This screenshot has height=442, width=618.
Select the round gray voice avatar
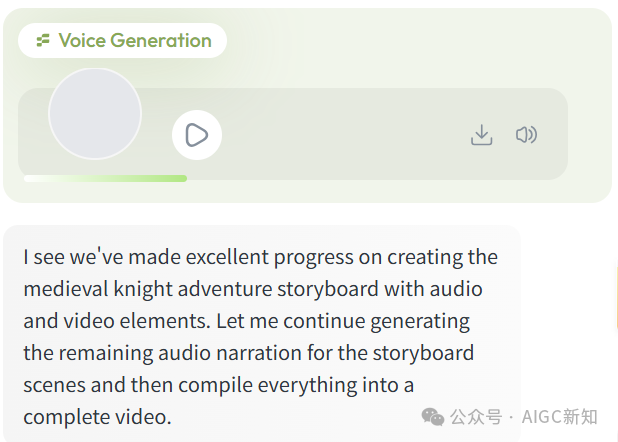tap(95, 114)
